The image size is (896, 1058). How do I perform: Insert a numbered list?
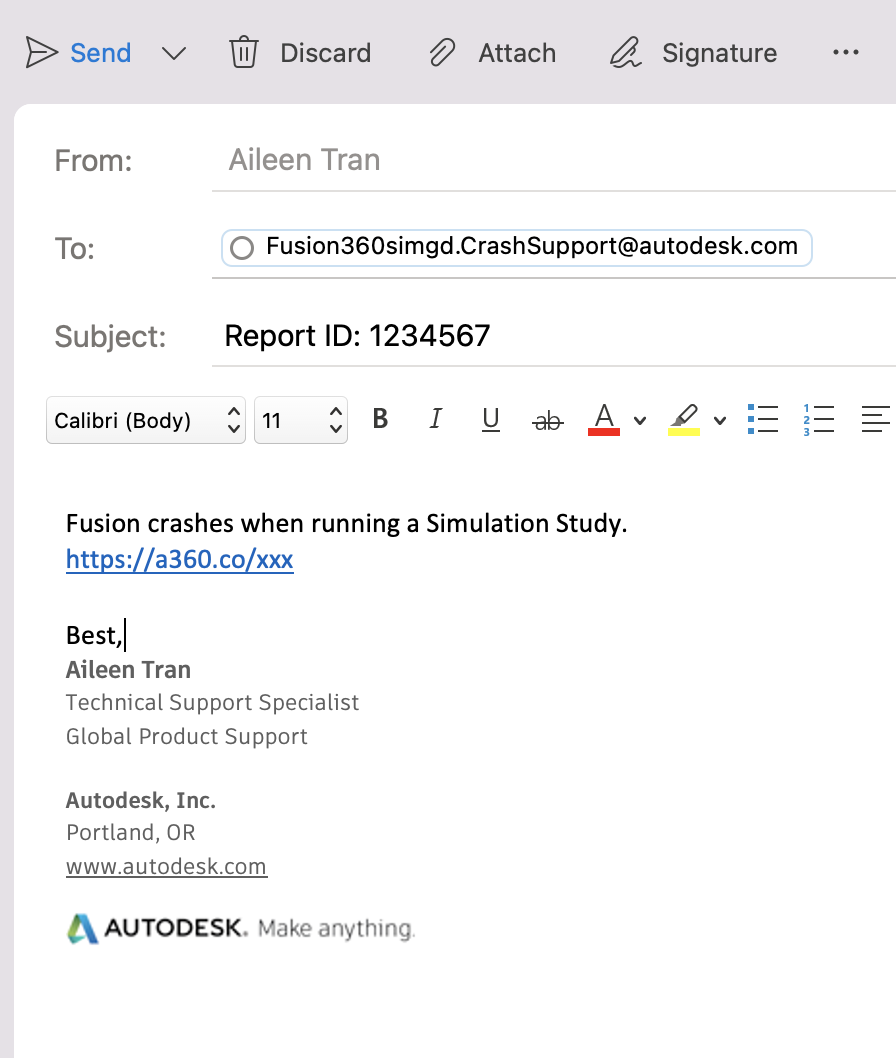click(x=818, y=419)
